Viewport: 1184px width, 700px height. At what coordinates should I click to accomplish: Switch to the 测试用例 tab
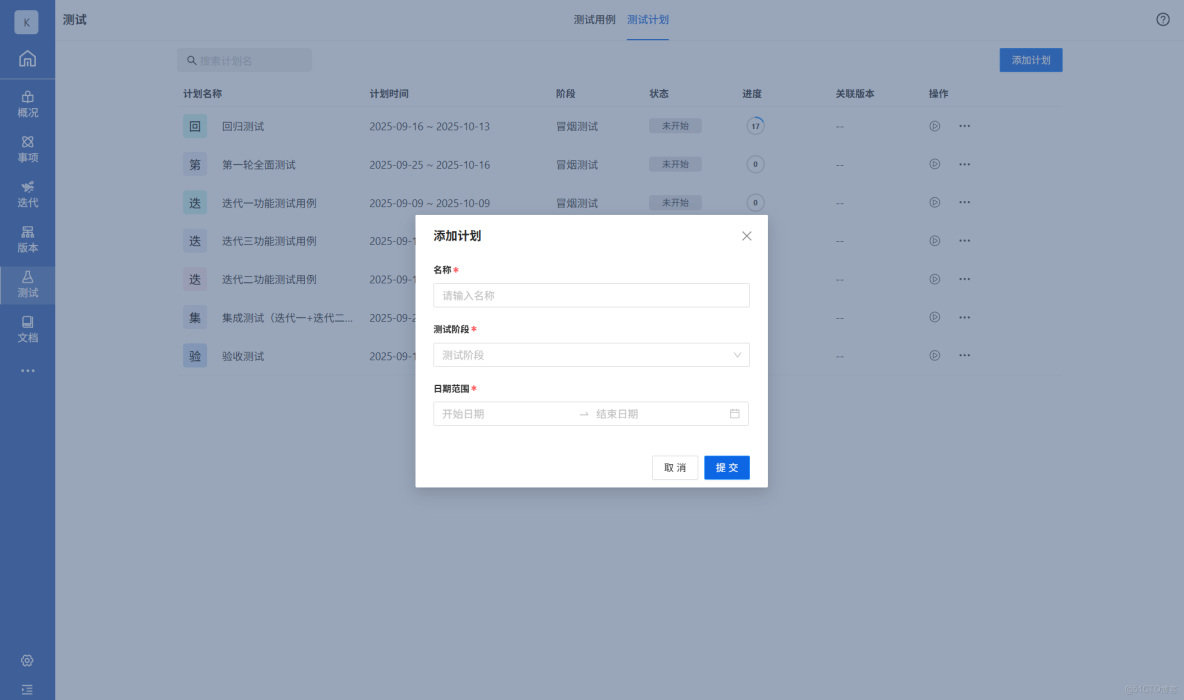pyautogui.click(x=594, y=19)
